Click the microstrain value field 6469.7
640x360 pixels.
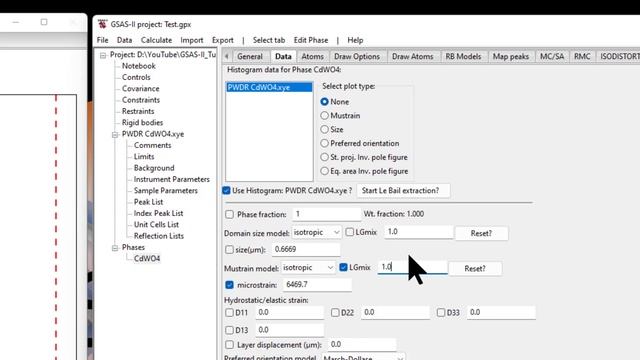(317, 284)
